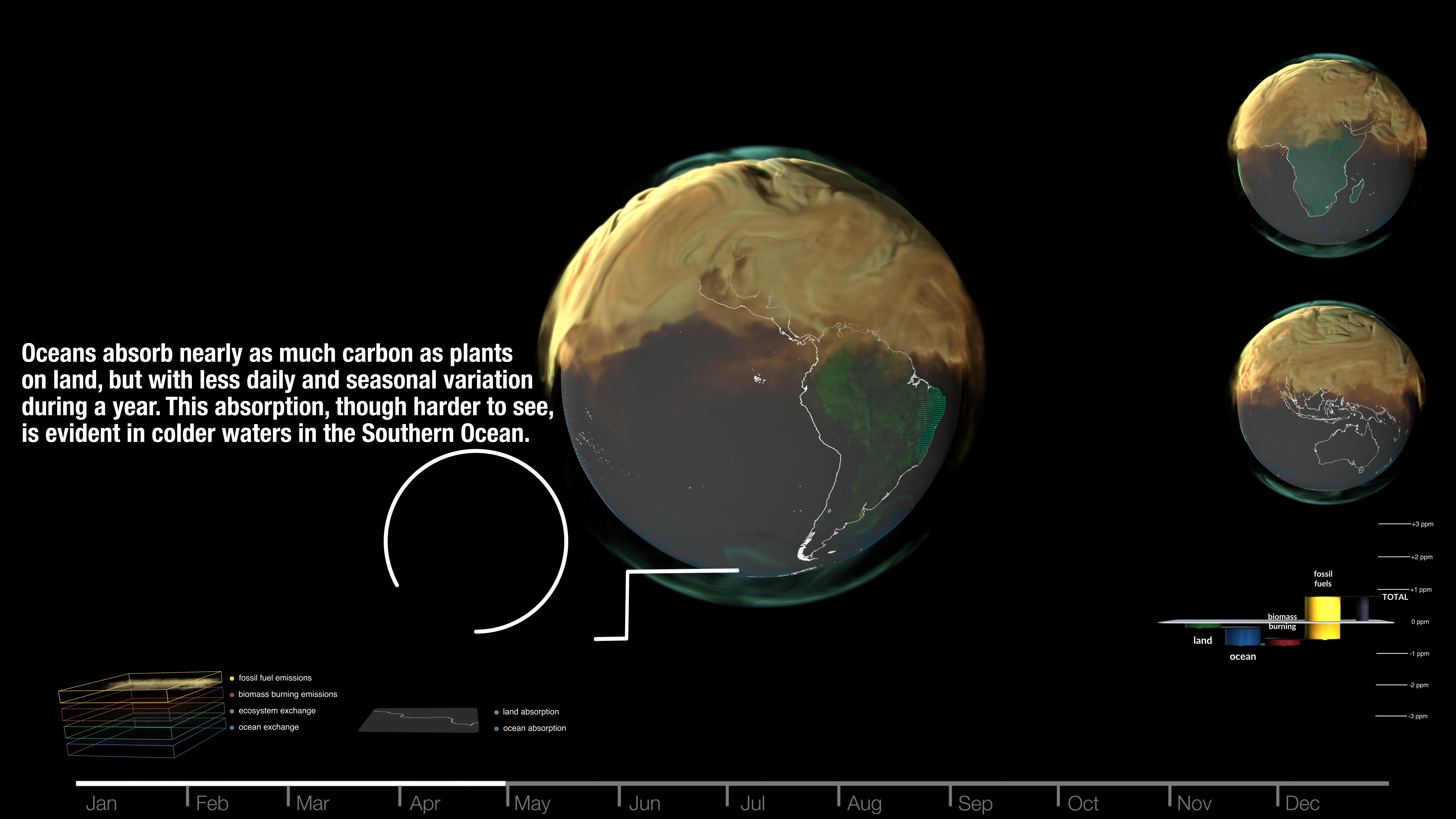Click the small Africa globe thumbnail
Viewport: 1456px width, 819px height.
(1327, 155)
